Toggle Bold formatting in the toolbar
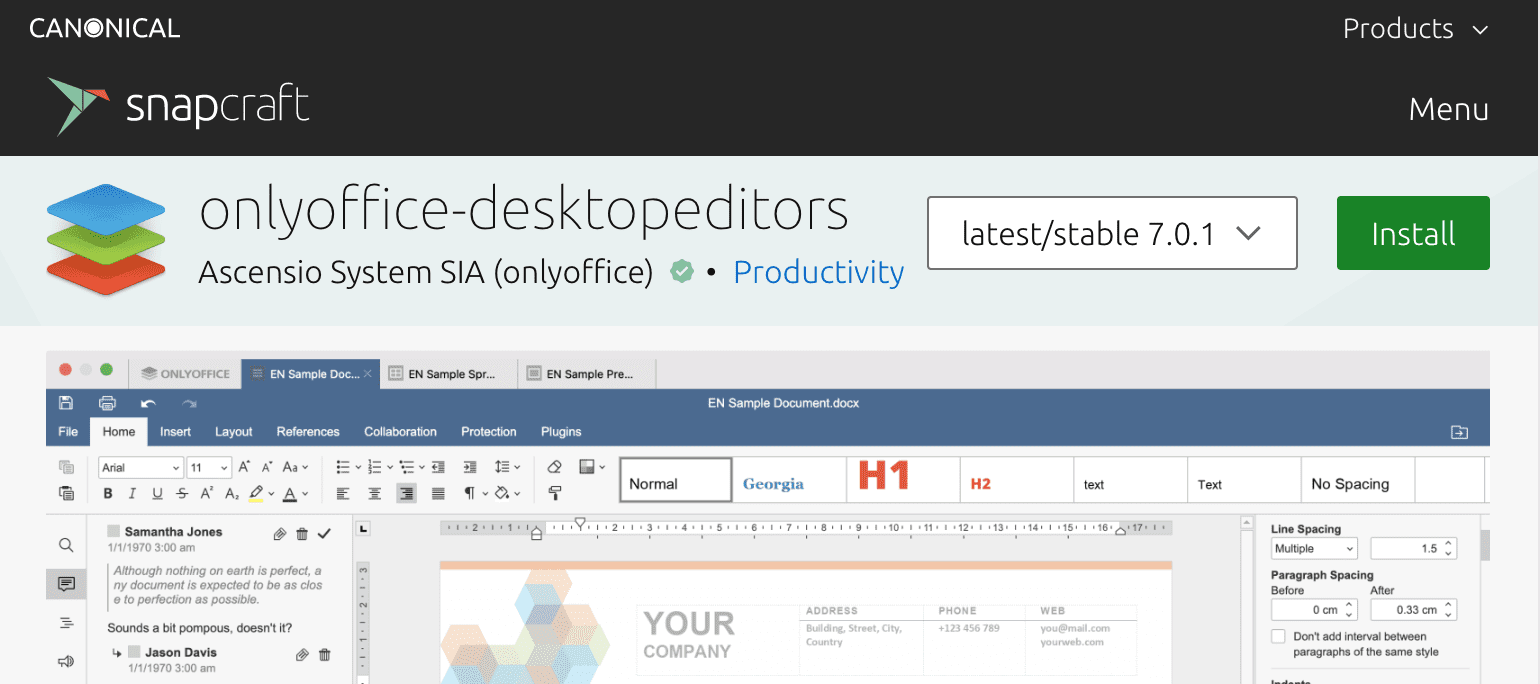 [108, 493]
